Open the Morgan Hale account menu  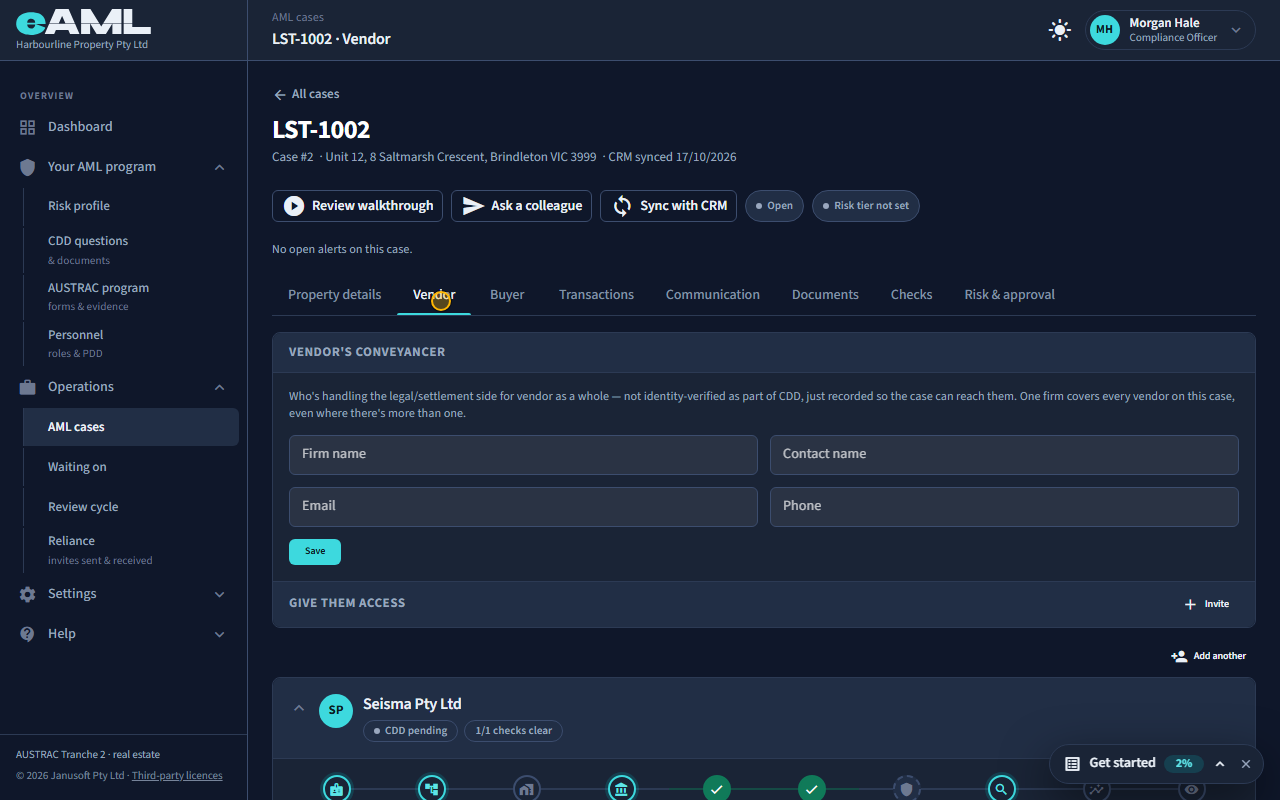point(1171,30)
